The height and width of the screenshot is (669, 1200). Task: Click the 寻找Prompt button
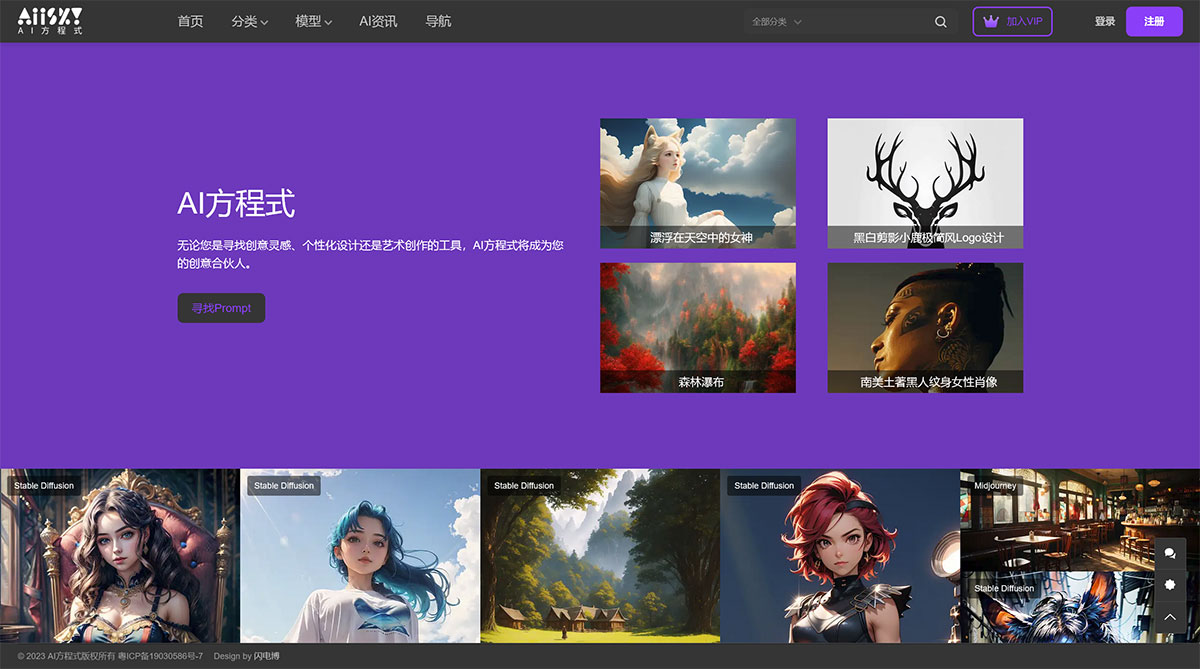tap(221, 308)
